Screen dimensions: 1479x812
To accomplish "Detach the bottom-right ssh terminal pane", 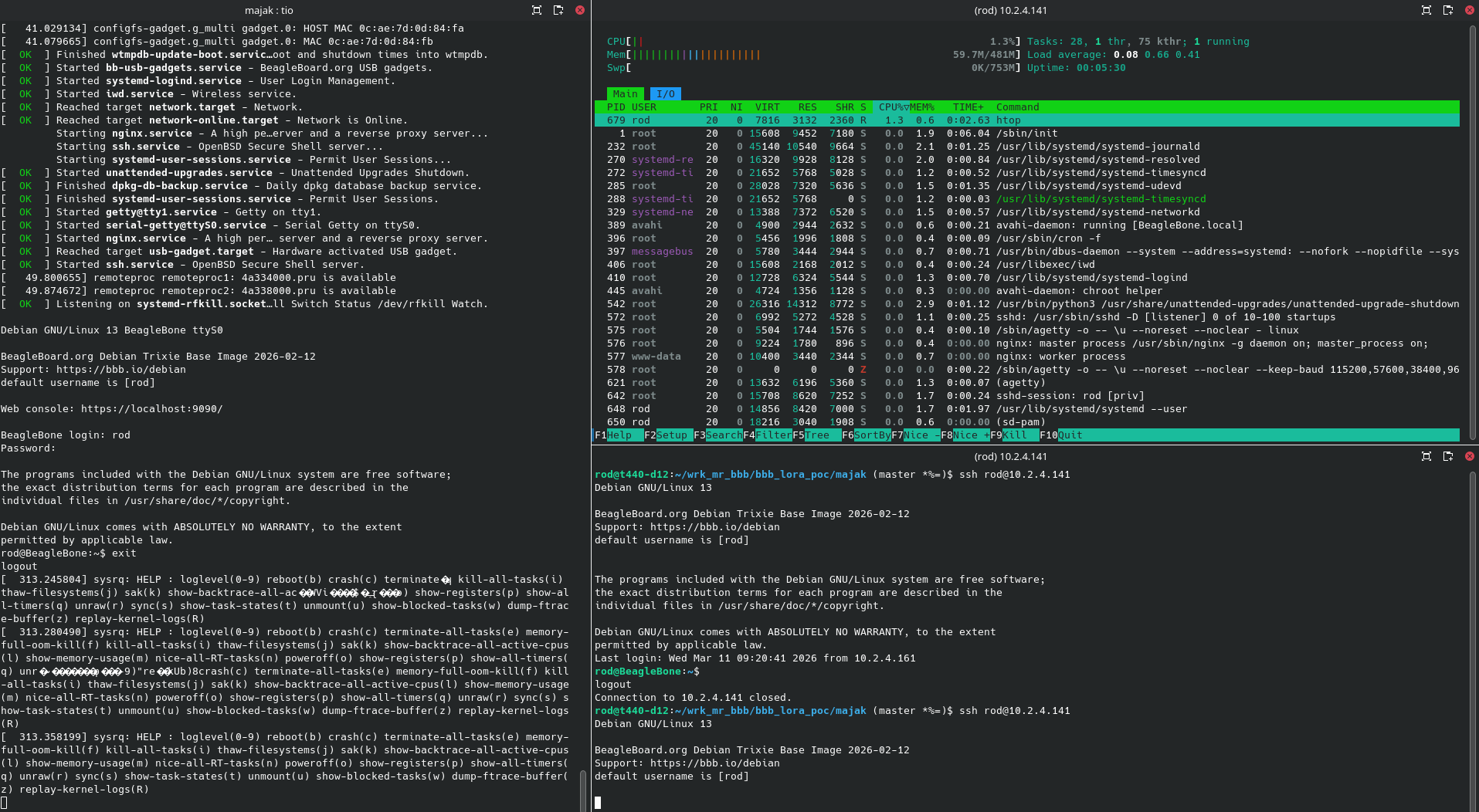I will tap(1448, 456).
